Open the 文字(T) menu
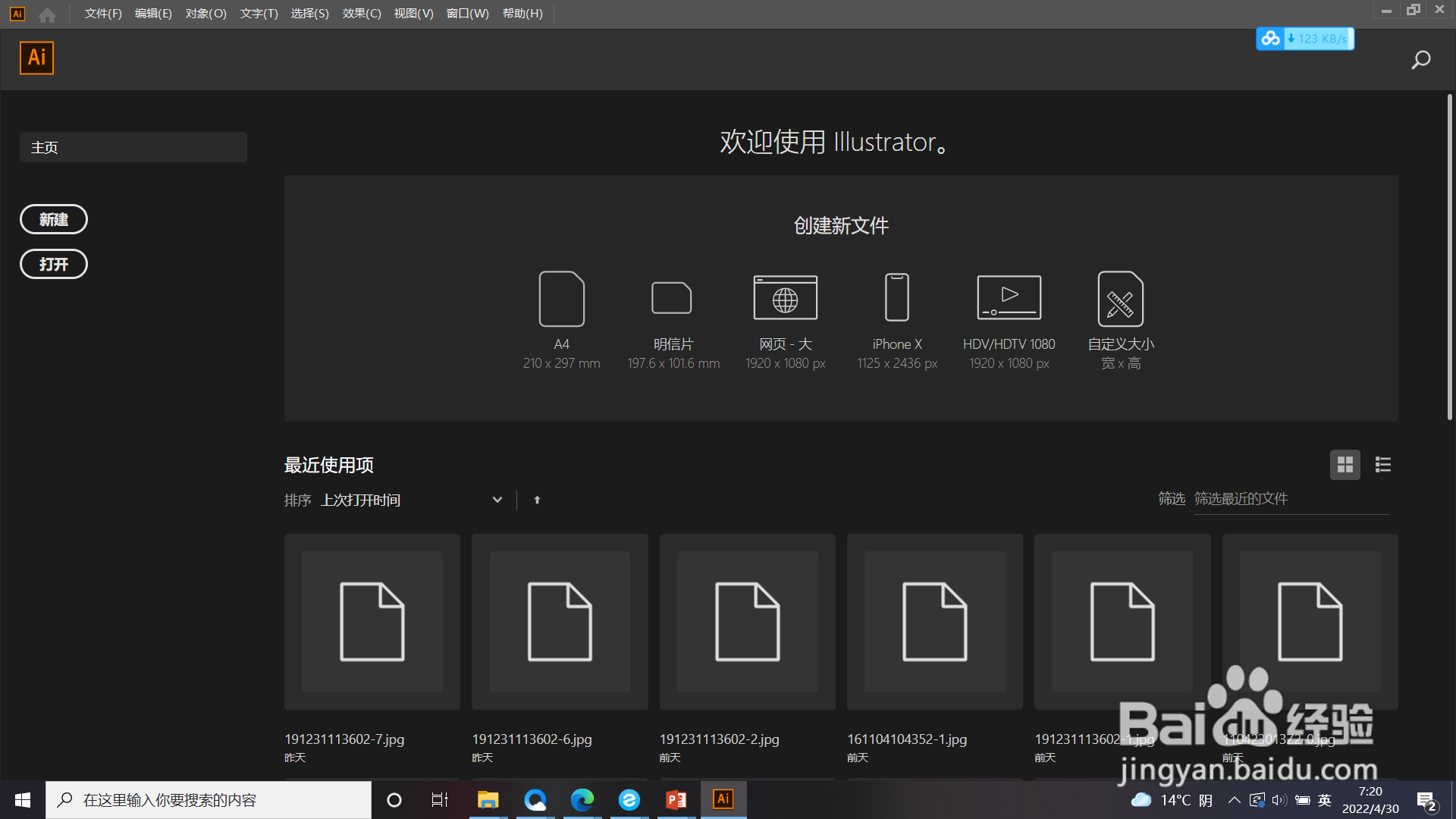This screenshot has height=819, width=1456. [x=259, y=14]
